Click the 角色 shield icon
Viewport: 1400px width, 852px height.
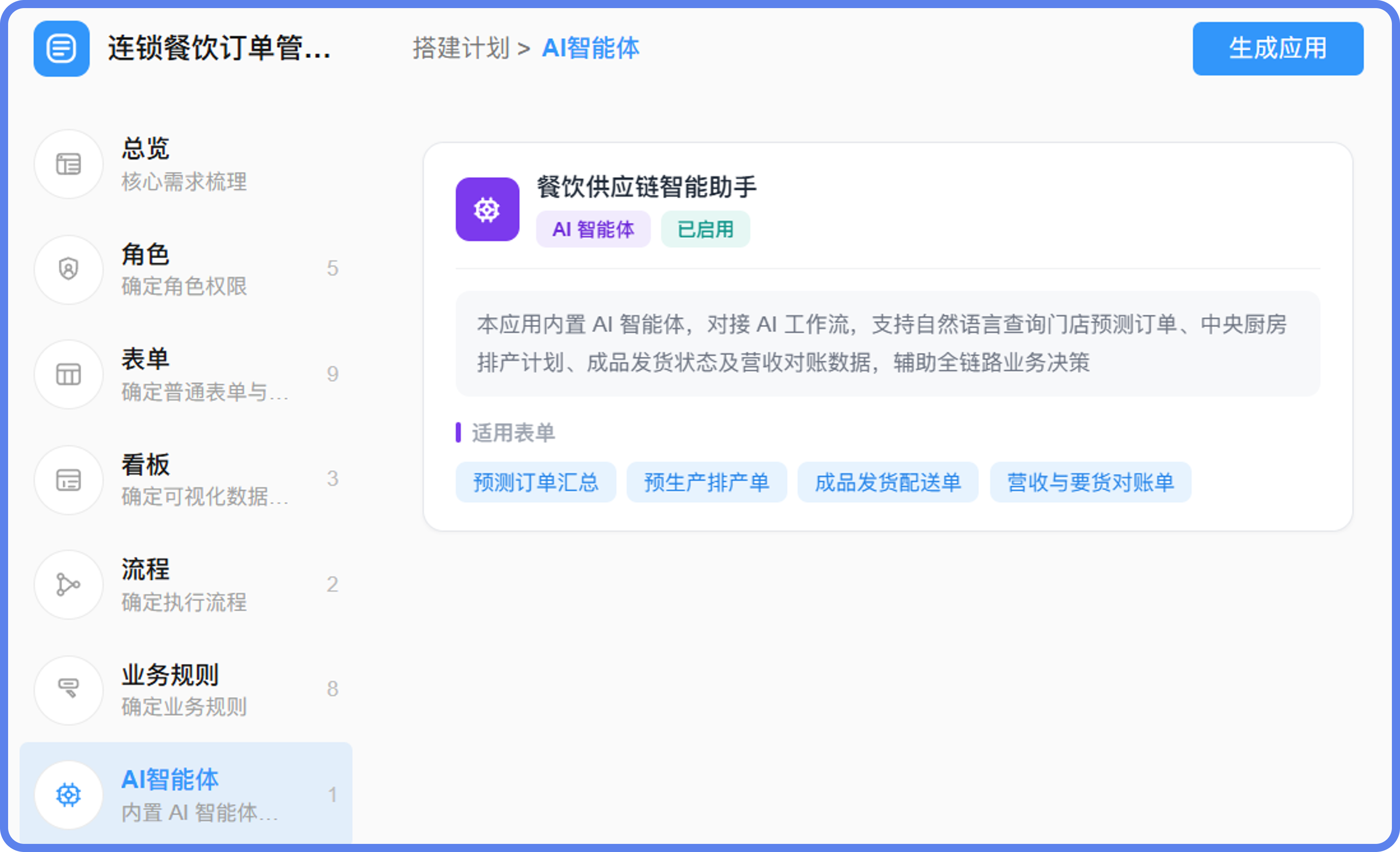68,269
